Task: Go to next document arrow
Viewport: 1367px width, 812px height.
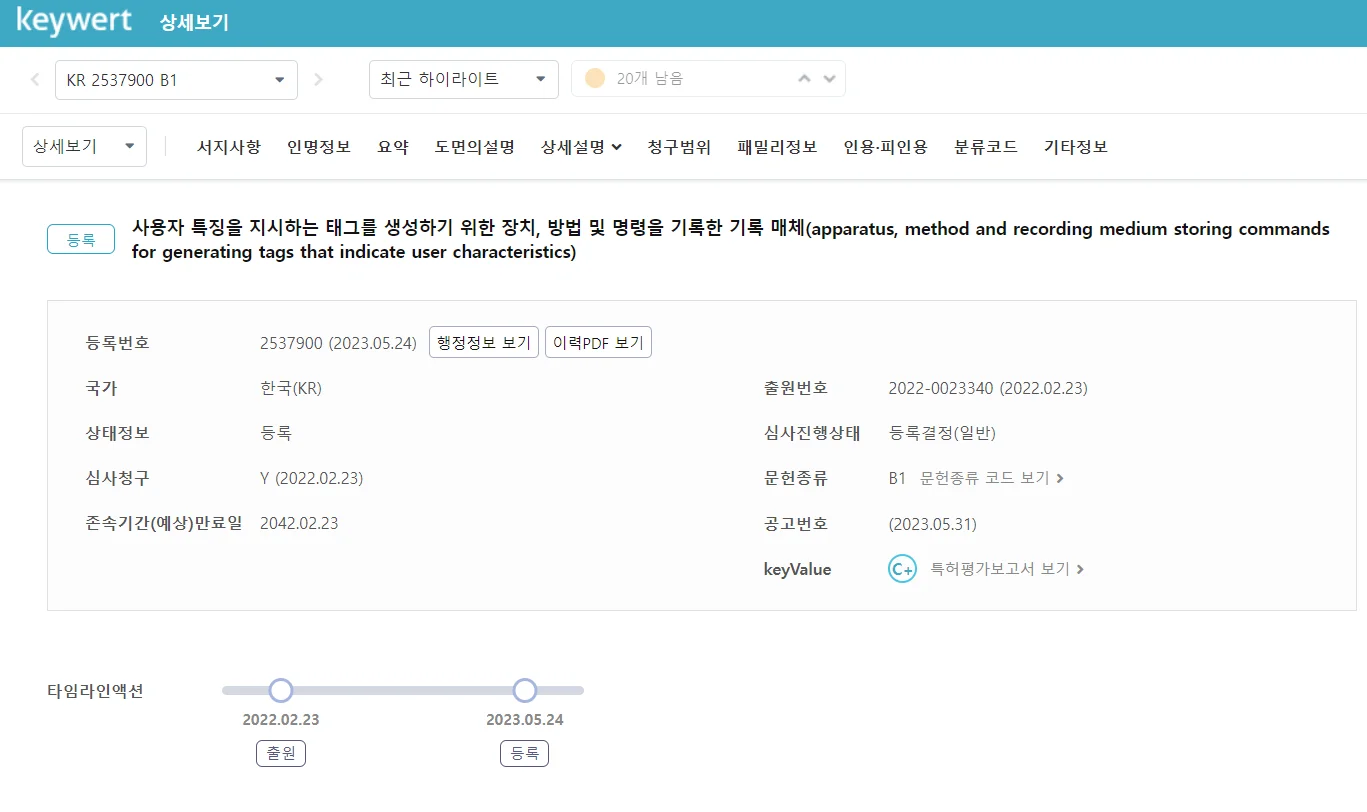Action: [x=318, y=80]
